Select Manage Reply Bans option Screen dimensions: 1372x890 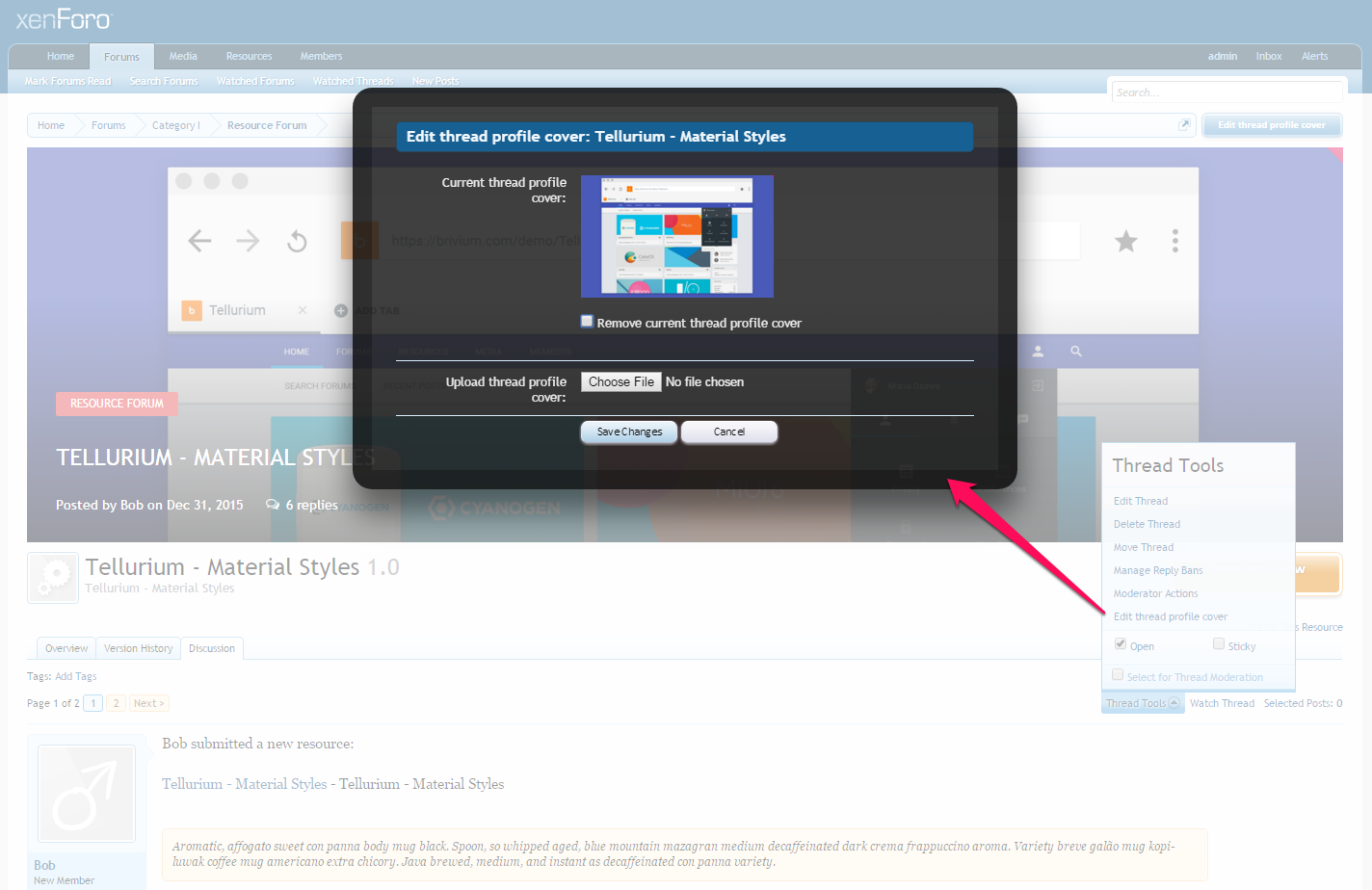1158,570
